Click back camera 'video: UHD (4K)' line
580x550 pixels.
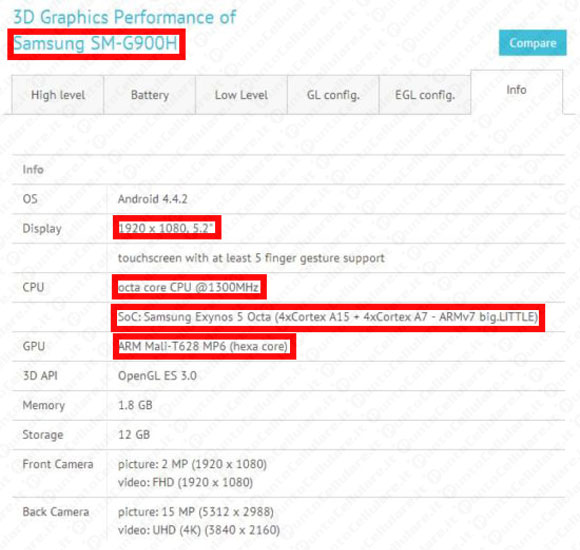[199, 530]
